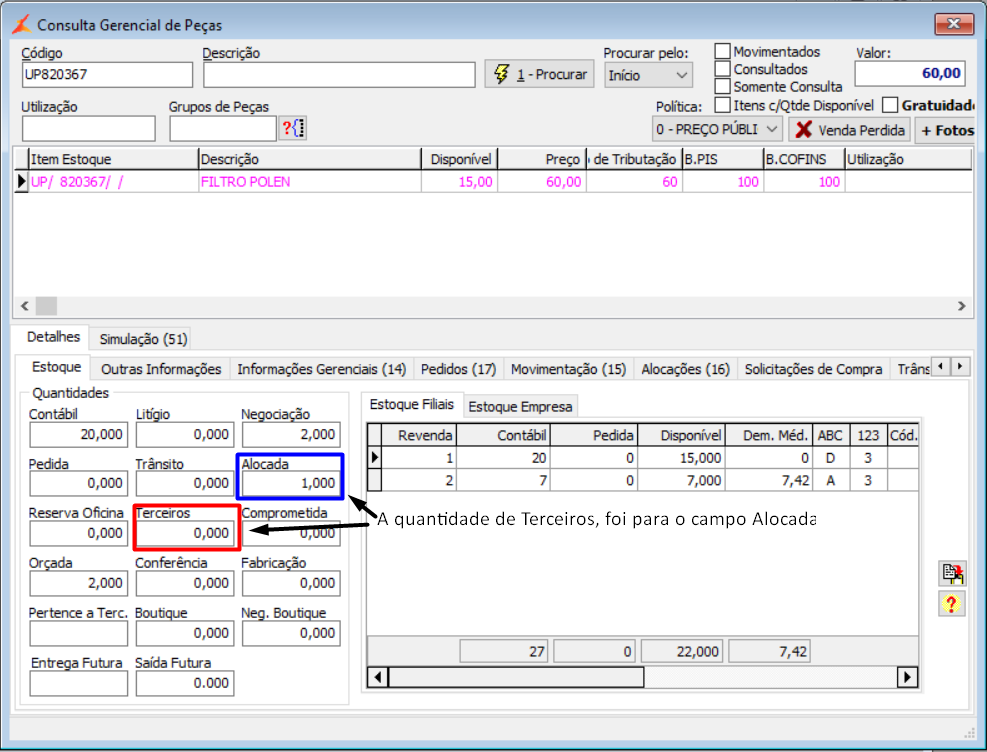Image resolution: width=987 pixels, height=752 pixels.
Task: Click the B.COFINS column header
Action: [x=804, y=159]
